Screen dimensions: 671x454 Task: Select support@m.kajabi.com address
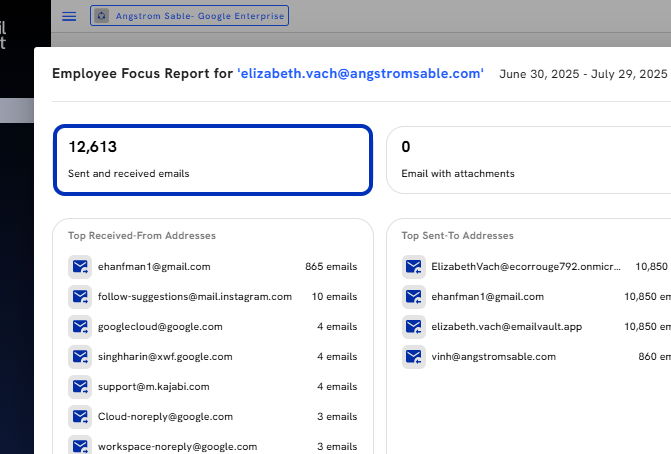(154, 387)
